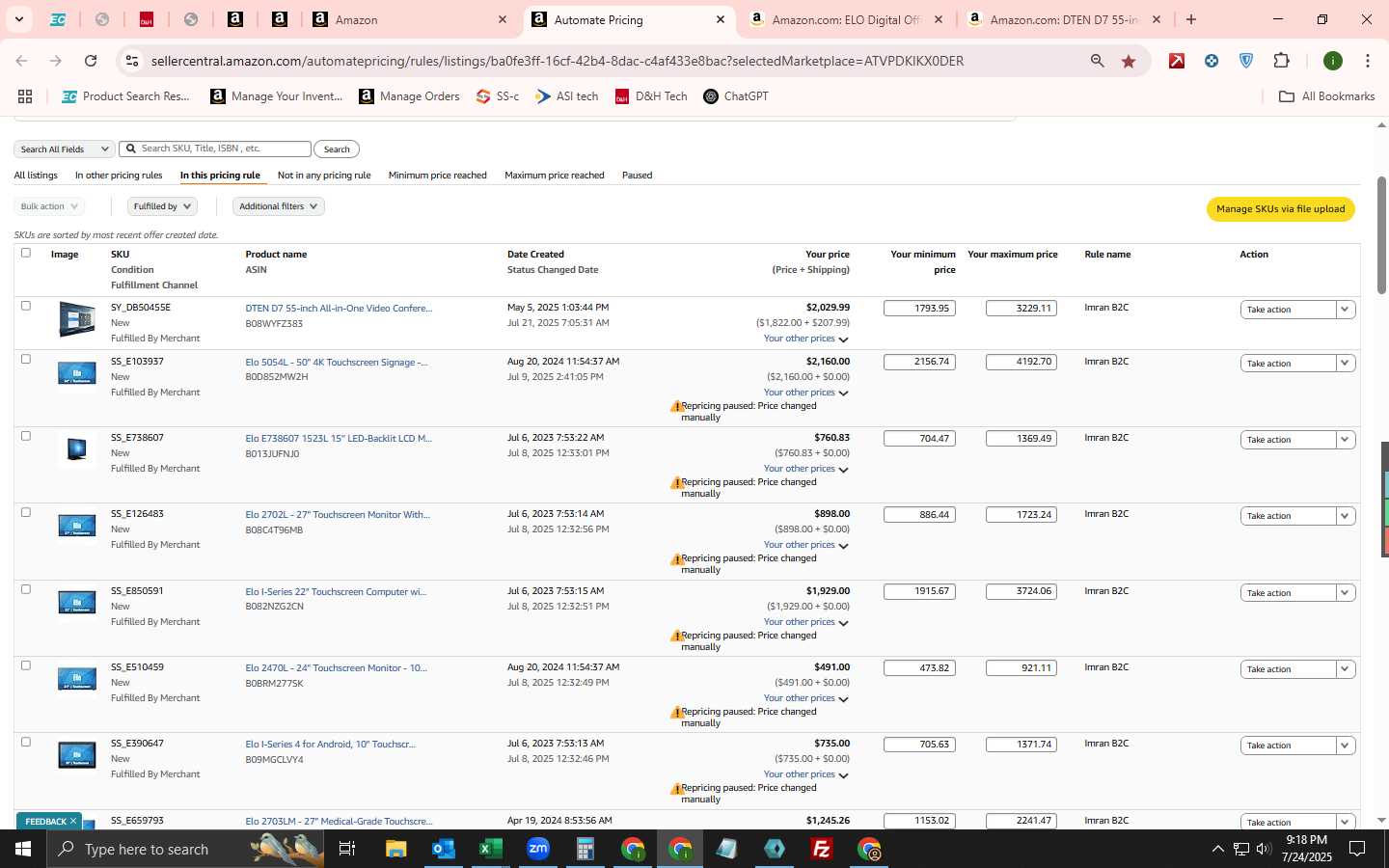Open the notification center icon

click(x=1356, y=849)
